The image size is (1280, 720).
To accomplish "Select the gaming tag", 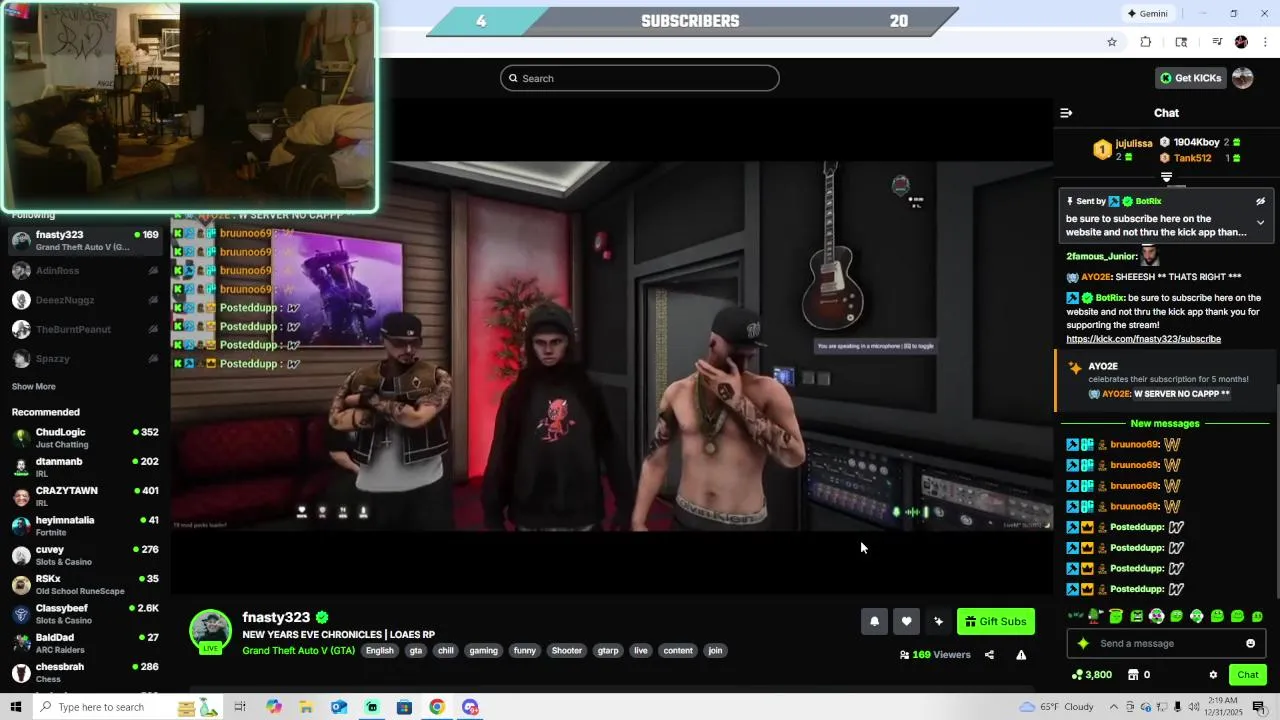I will point(483,650).
